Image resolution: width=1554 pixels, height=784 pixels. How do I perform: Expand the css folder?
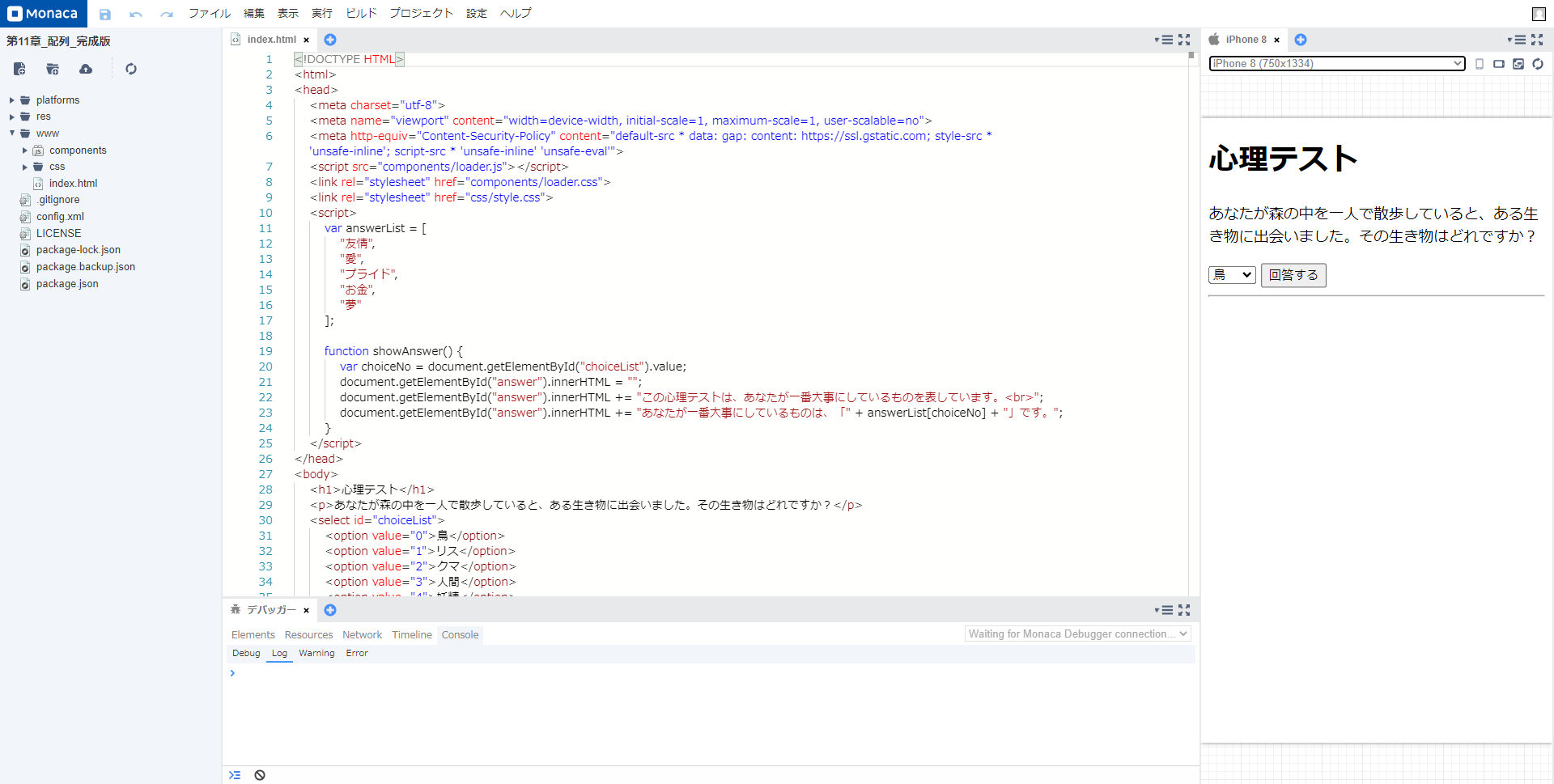tap(25, 167)
